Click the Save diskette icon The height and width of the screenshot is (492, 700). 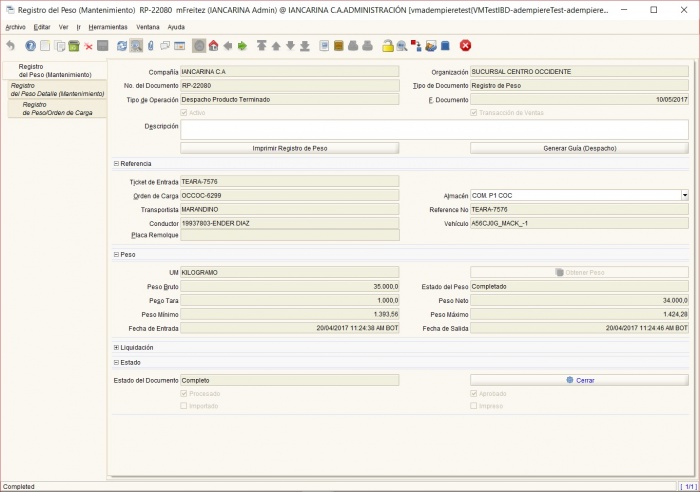pyautogui.click(x=103, y=46)
